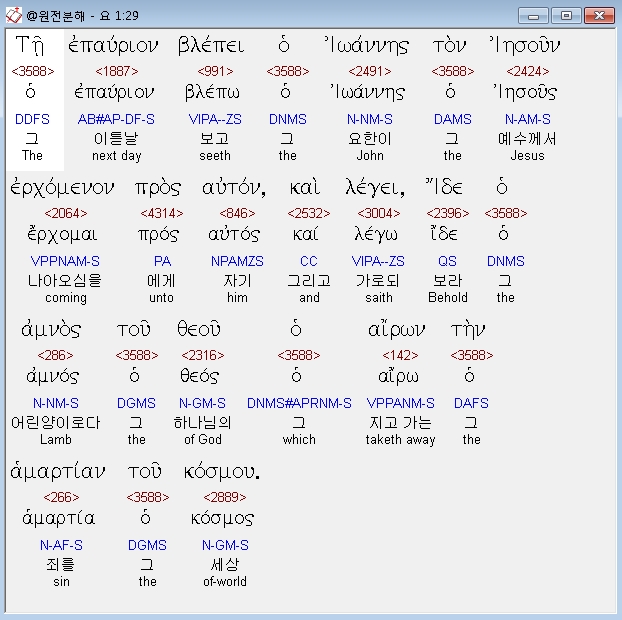Select the Greek word βλέπει
This screenshot has height=620, width=622.
point(211,45)
